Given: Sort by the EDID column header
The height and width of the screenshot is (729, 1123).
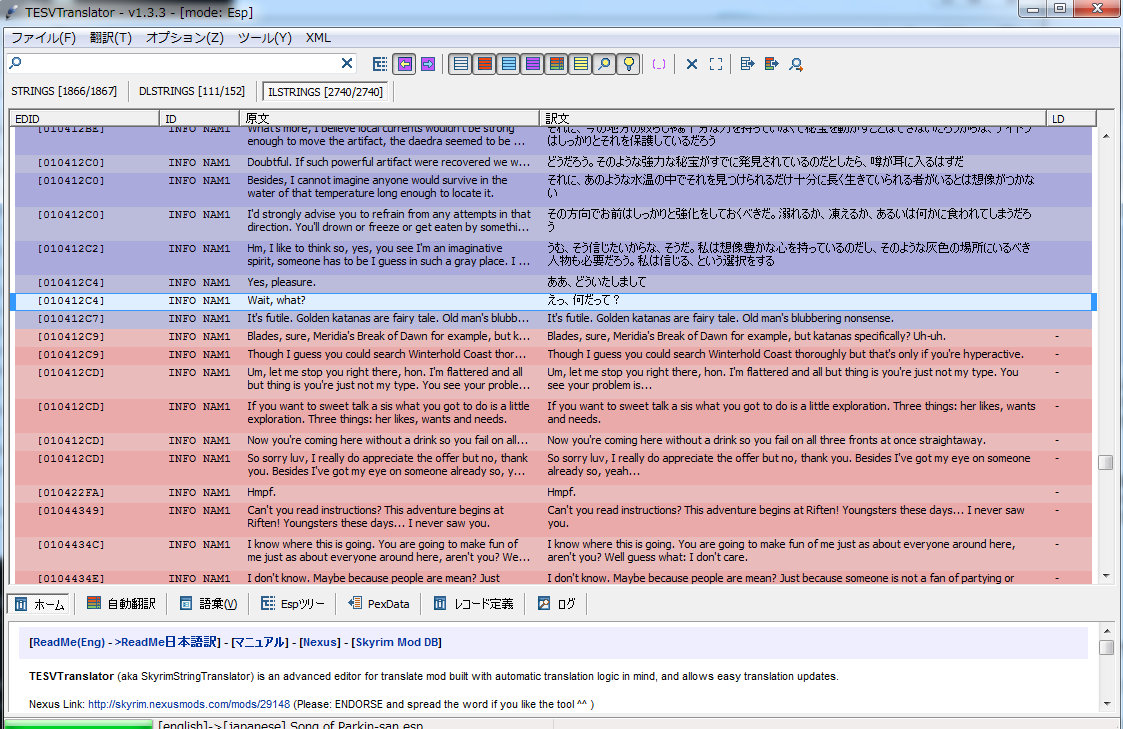Looking at the screenshot, I should point(84,119).
